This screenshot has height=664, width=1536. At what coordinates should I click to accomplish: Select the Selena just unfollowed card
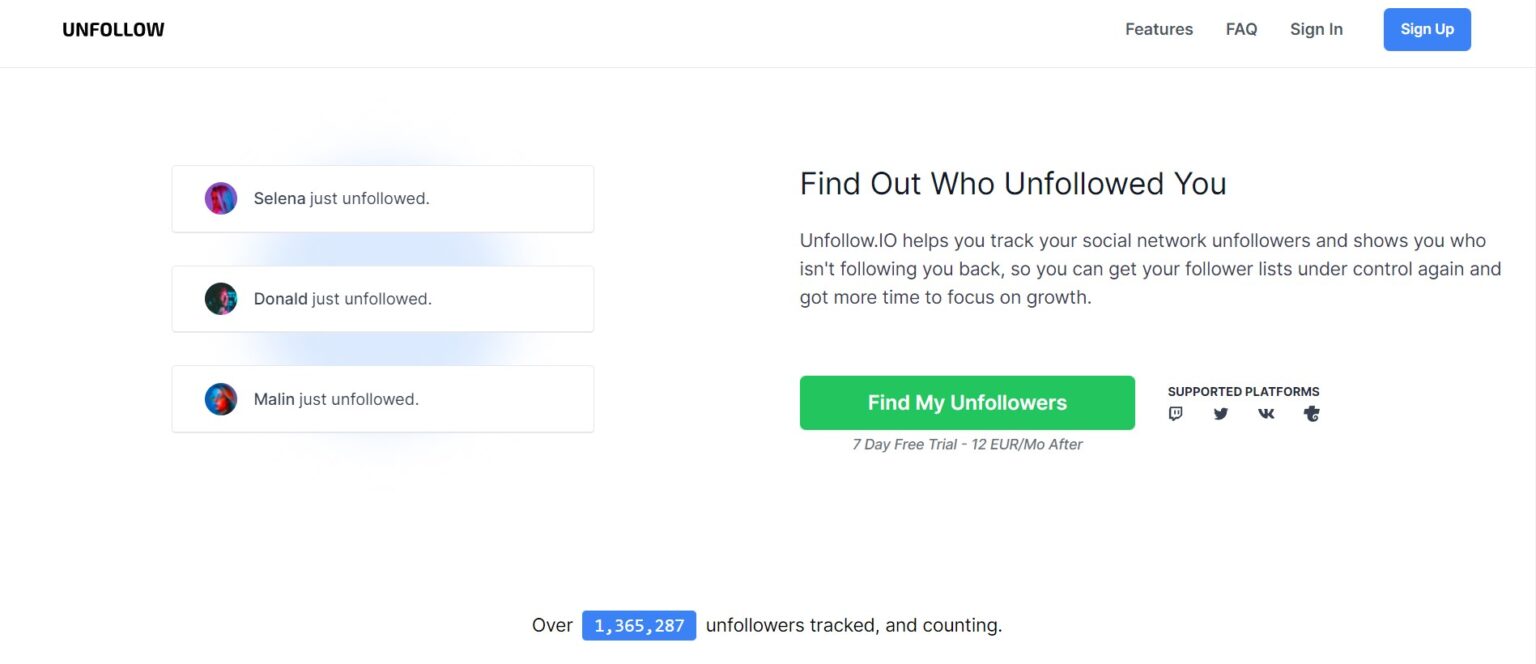pos(383,199)
